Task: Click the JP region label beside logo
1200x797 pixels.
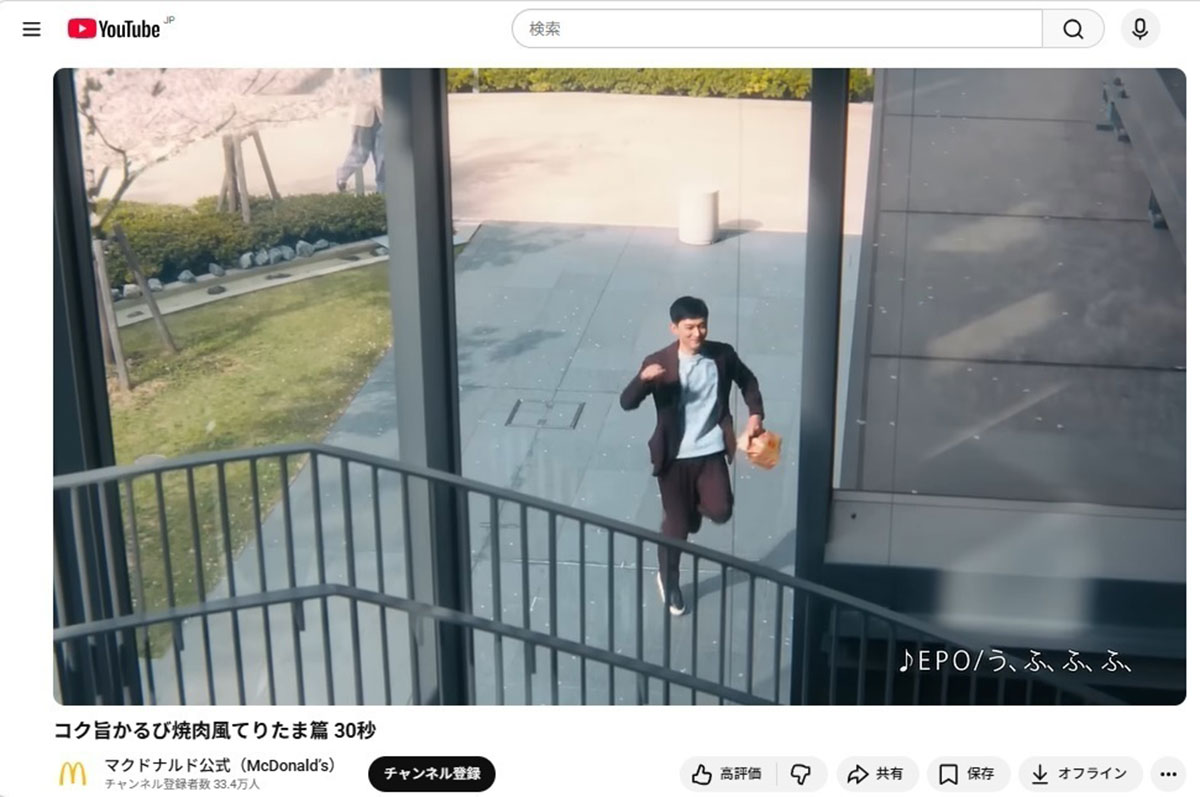Action: pos(169,20)
